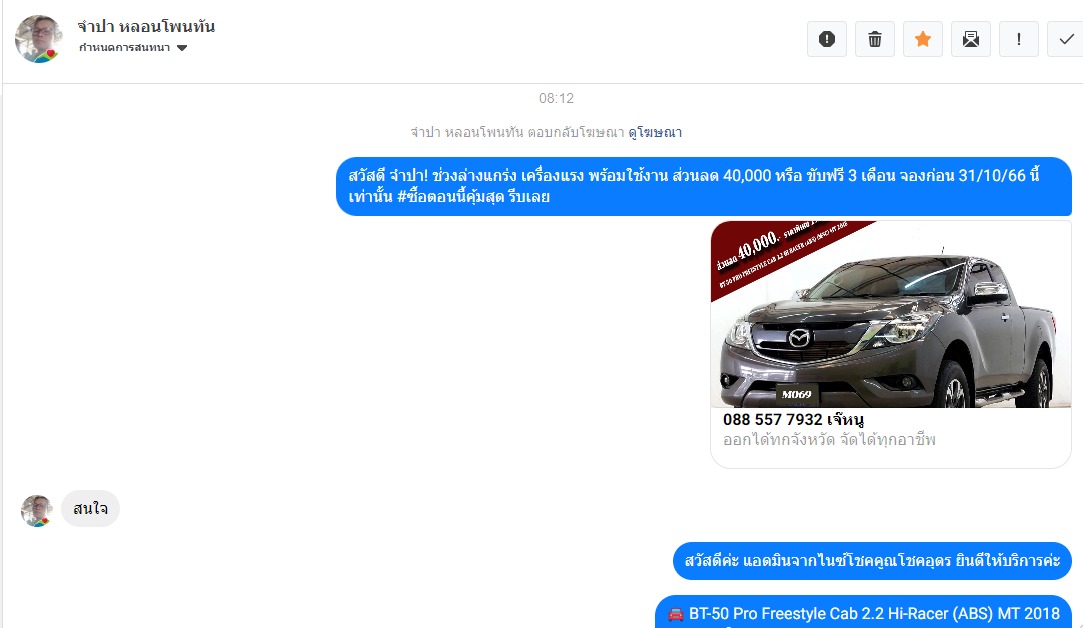Click the ad title 088 557 7932 เจ๊หนู
The image size is (1083, 628).
[x=793, y=419]
